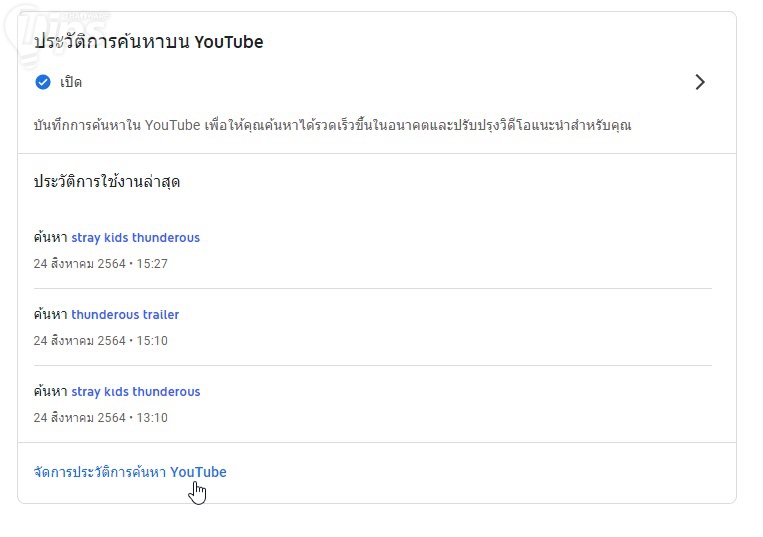
Task: Click ค้นหา label of the 13:10 entry
Action: click(x=50, y=392)
